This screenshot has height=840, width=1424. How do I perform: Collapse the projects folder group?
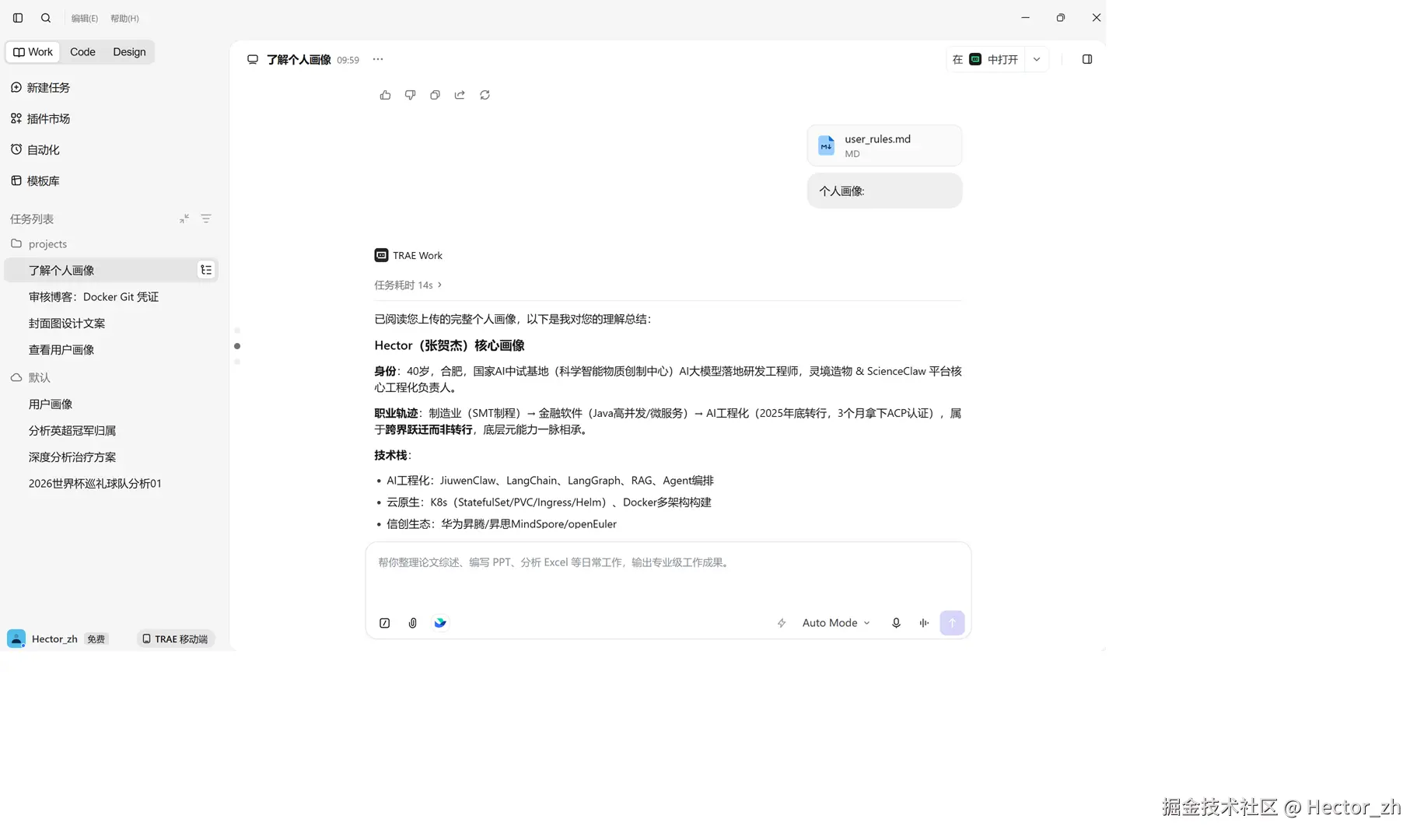coord(39,244)
